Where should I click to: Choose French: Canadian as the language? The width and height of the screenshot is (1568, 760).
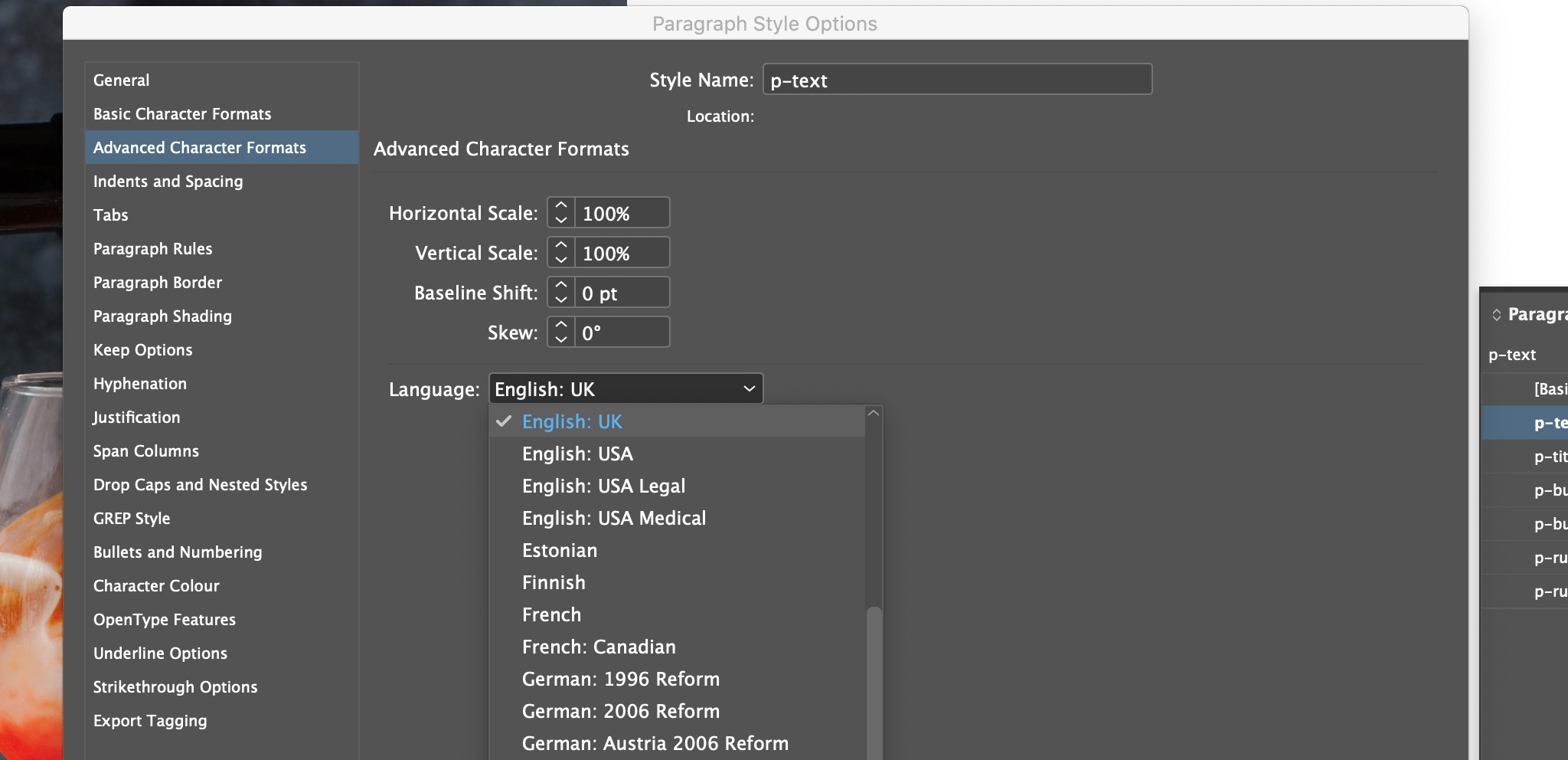coord(598,647)
